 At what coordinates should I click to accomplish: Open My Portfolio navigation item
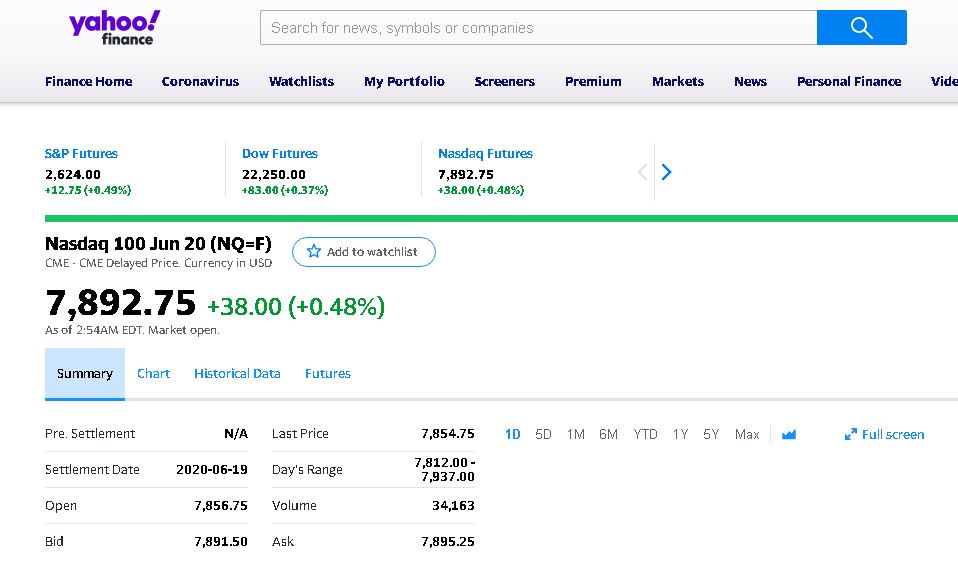[x=404, y=81]
